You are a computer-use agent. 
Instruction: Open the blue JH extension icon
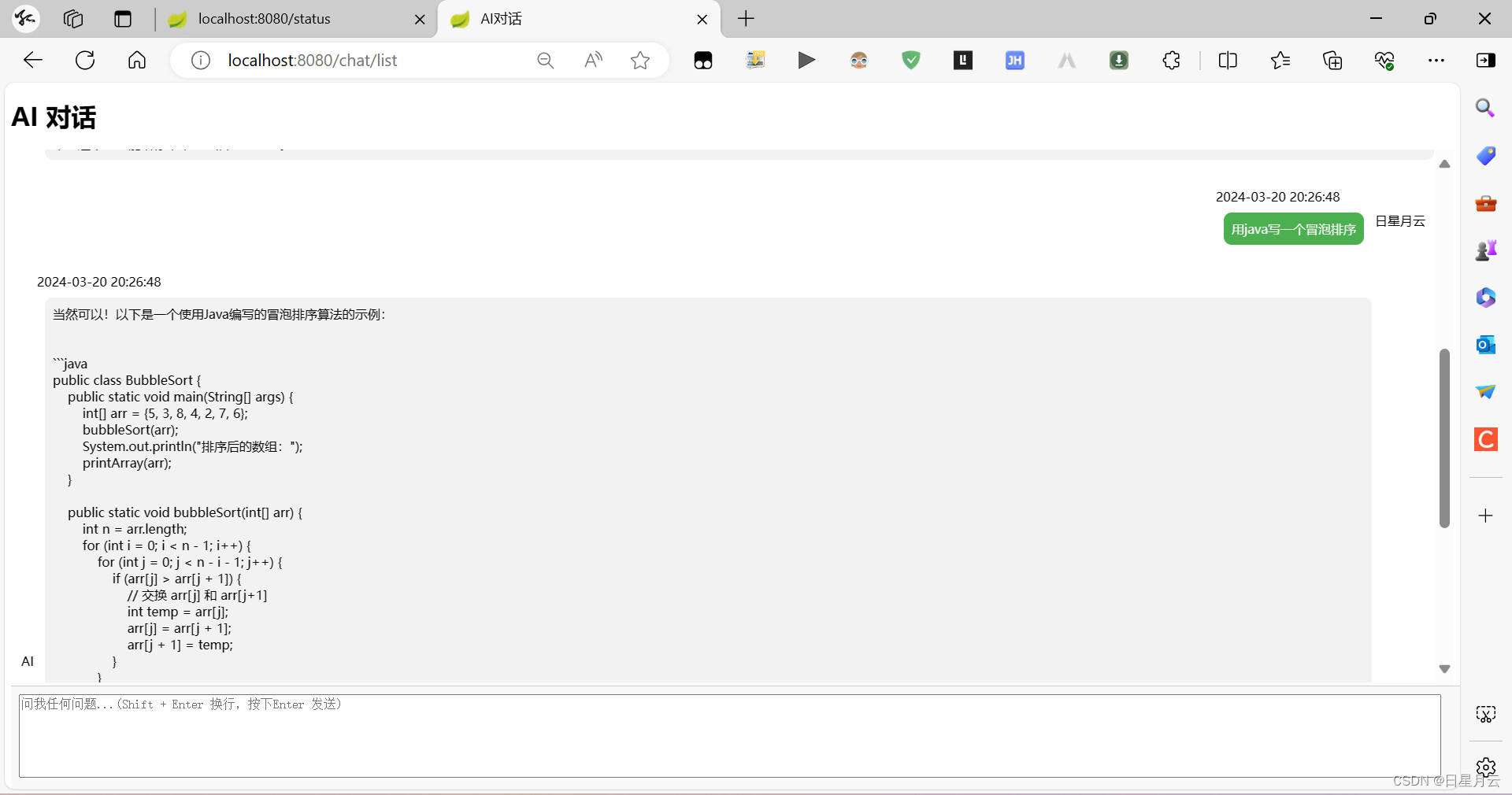[x=1015, y=61]
